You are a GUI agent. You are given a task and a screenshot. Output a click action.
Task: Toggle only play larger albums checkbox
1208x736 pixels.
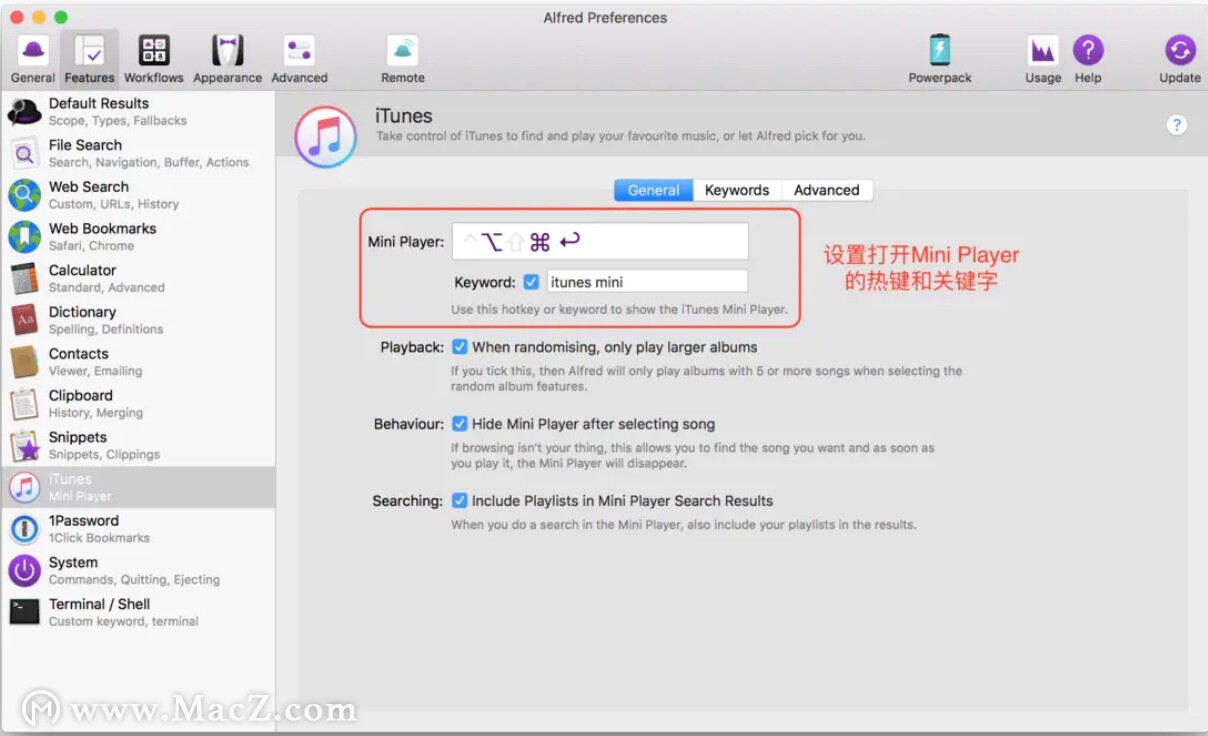click(x=460, y=347)
